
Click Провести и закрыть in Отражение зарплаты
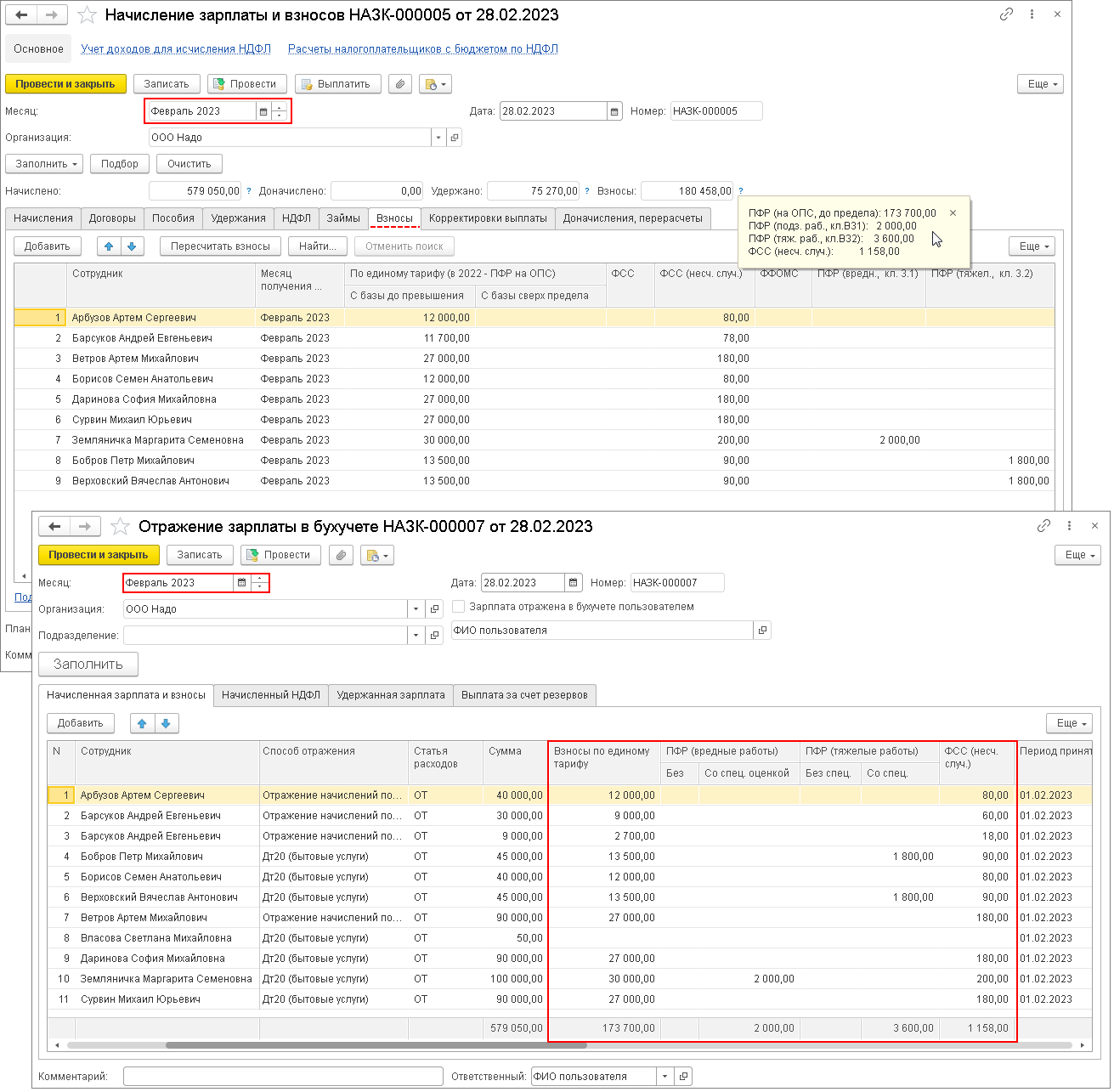click(x=99, y=555)
